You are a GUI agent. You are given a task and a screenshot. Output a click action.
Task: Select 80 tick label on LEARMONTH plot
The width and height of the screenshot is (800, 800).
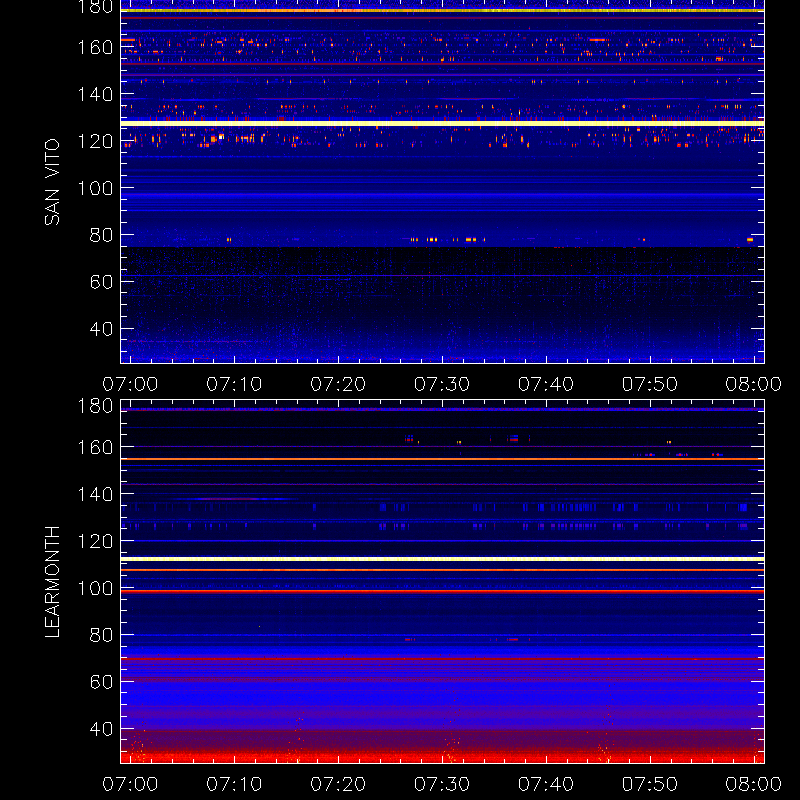tap(101, 635)
